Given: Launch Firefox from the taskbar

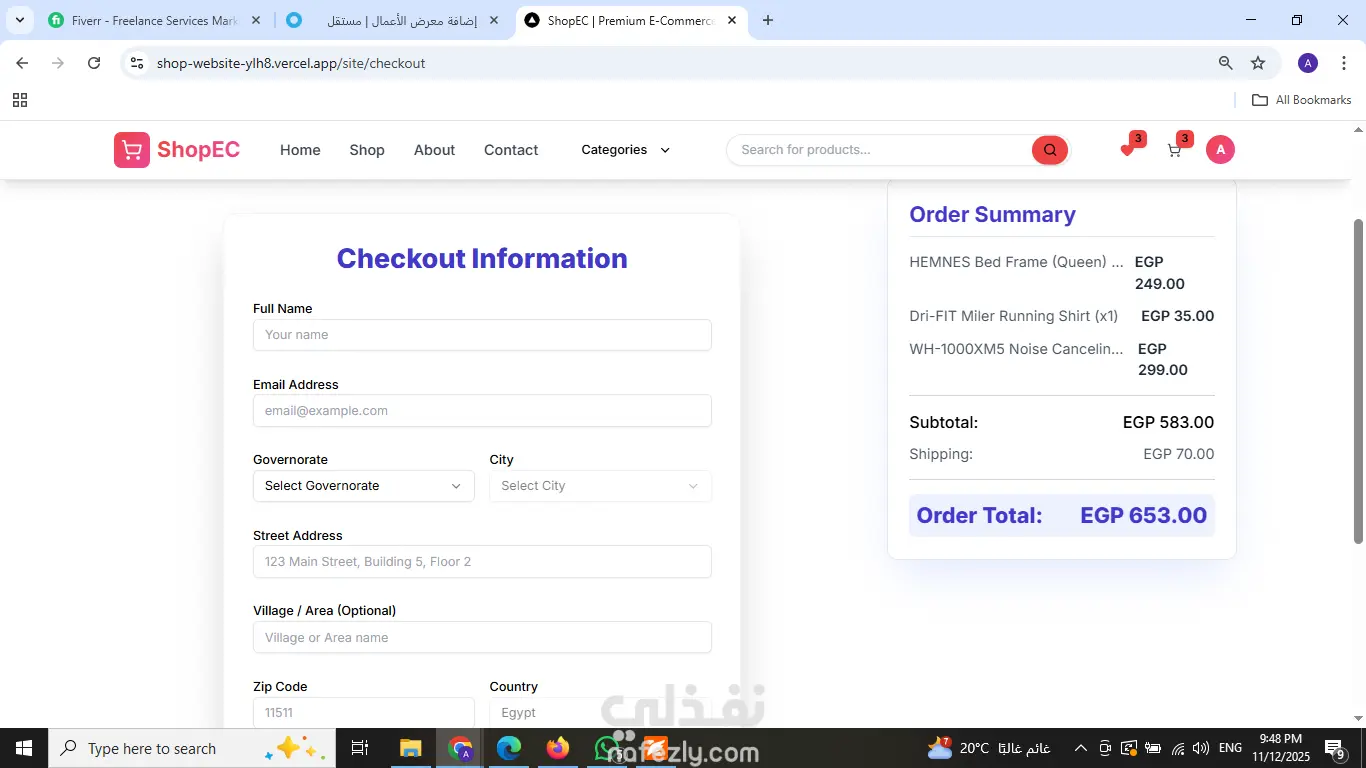Looking at the screenshot, I should (558, 748).
